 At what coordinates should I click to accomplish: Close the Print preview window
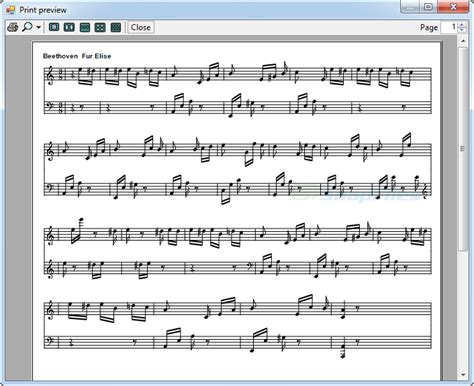pyautogui.click(x=453, y=6)
